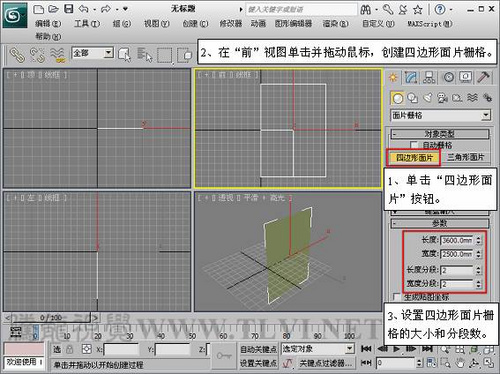Open the 全部 selection filter dropdown
The height and width of the screenshot is (374, 500).
(93, 53)
